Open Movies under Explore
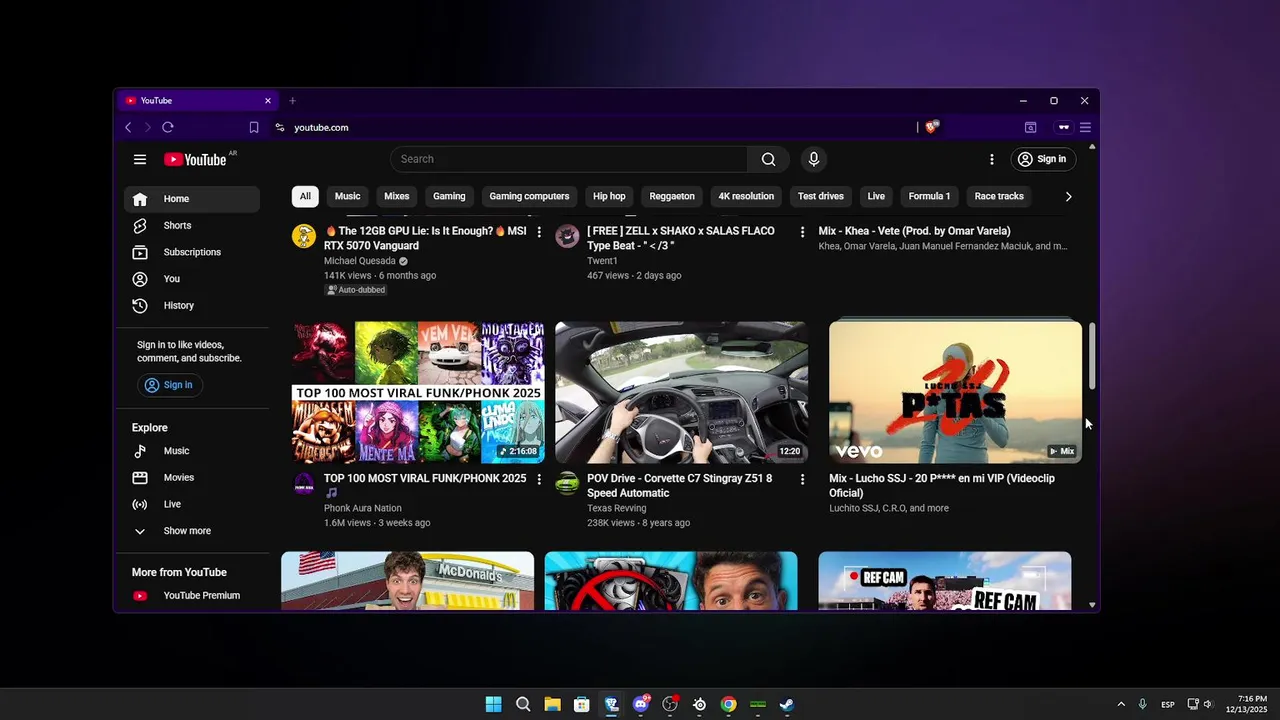 (x=192, y=478)
